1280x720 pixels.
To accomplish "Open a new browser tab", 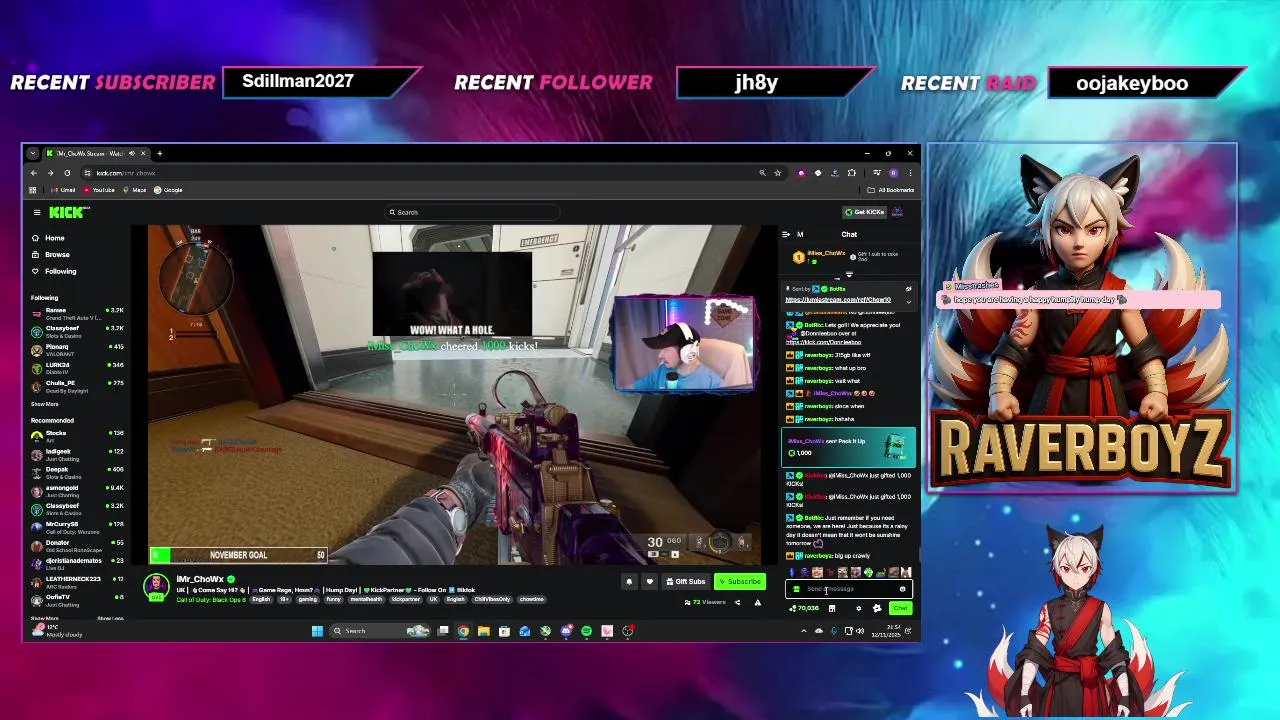I will (160, 153).
